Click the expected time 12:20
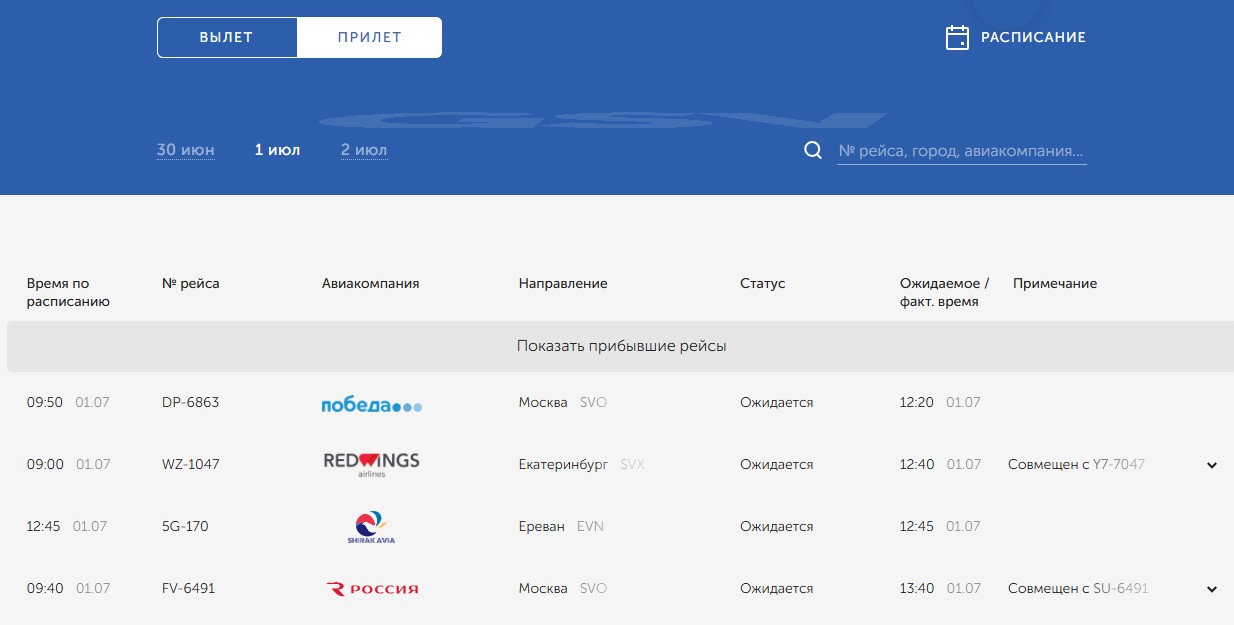This screenshot has width=1234, height=625. pos(917,402)
